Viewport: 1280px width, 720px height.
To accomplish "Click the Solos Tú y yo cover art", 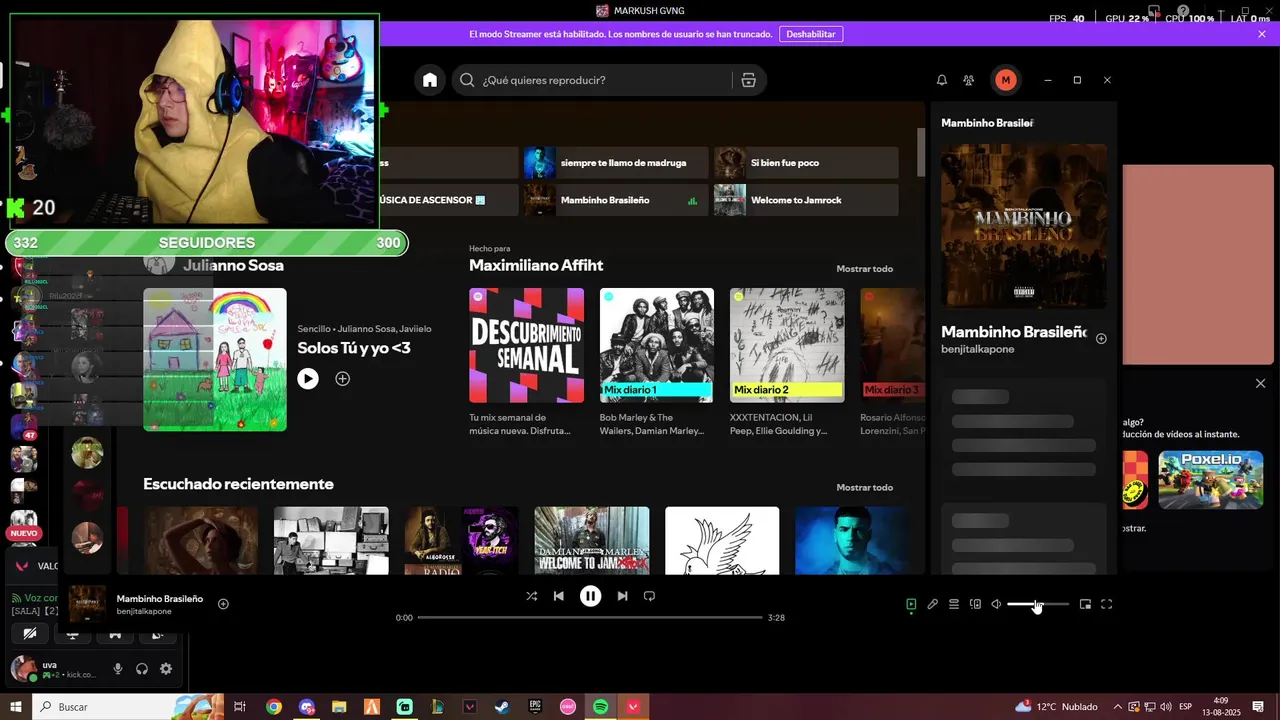I will pyautogui.click(x=215, y=360).
